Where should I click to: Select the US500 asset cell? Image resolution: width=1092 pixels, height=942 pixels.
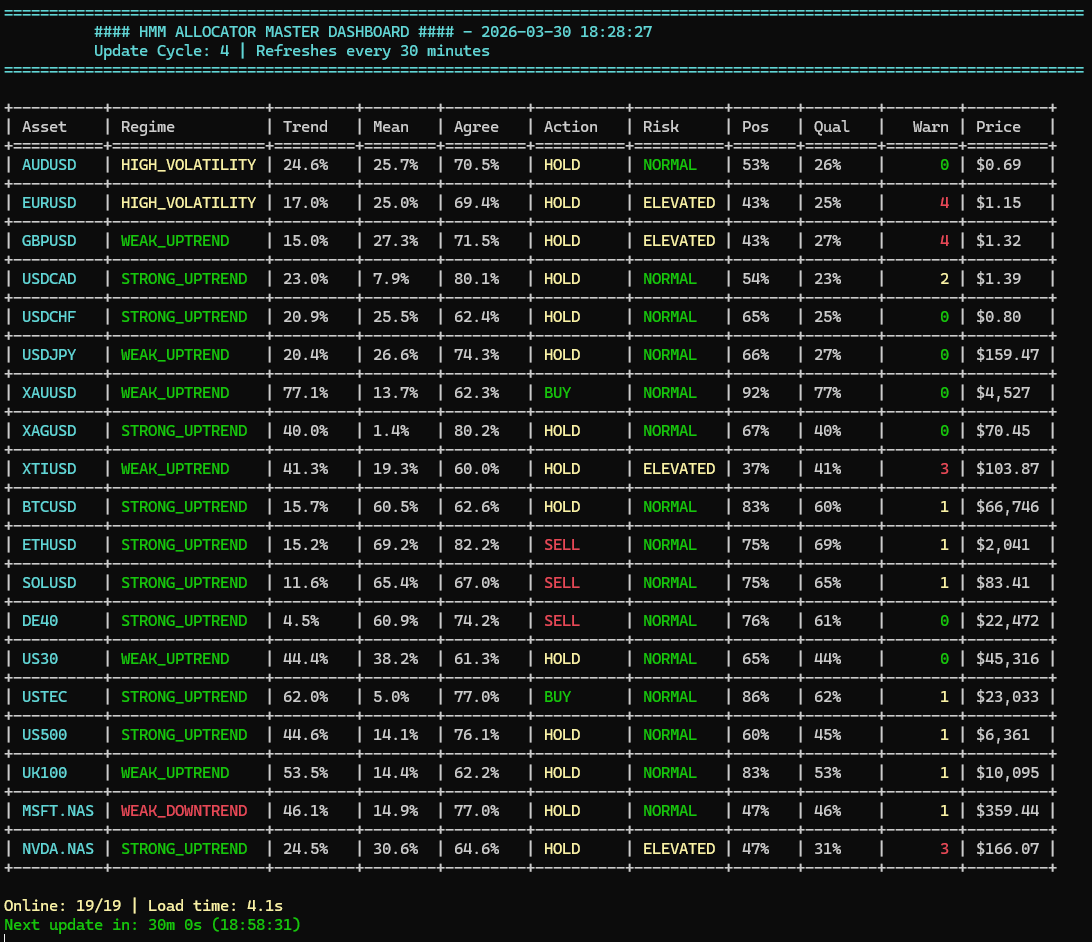pyautogui.click(x=45, y=735)
